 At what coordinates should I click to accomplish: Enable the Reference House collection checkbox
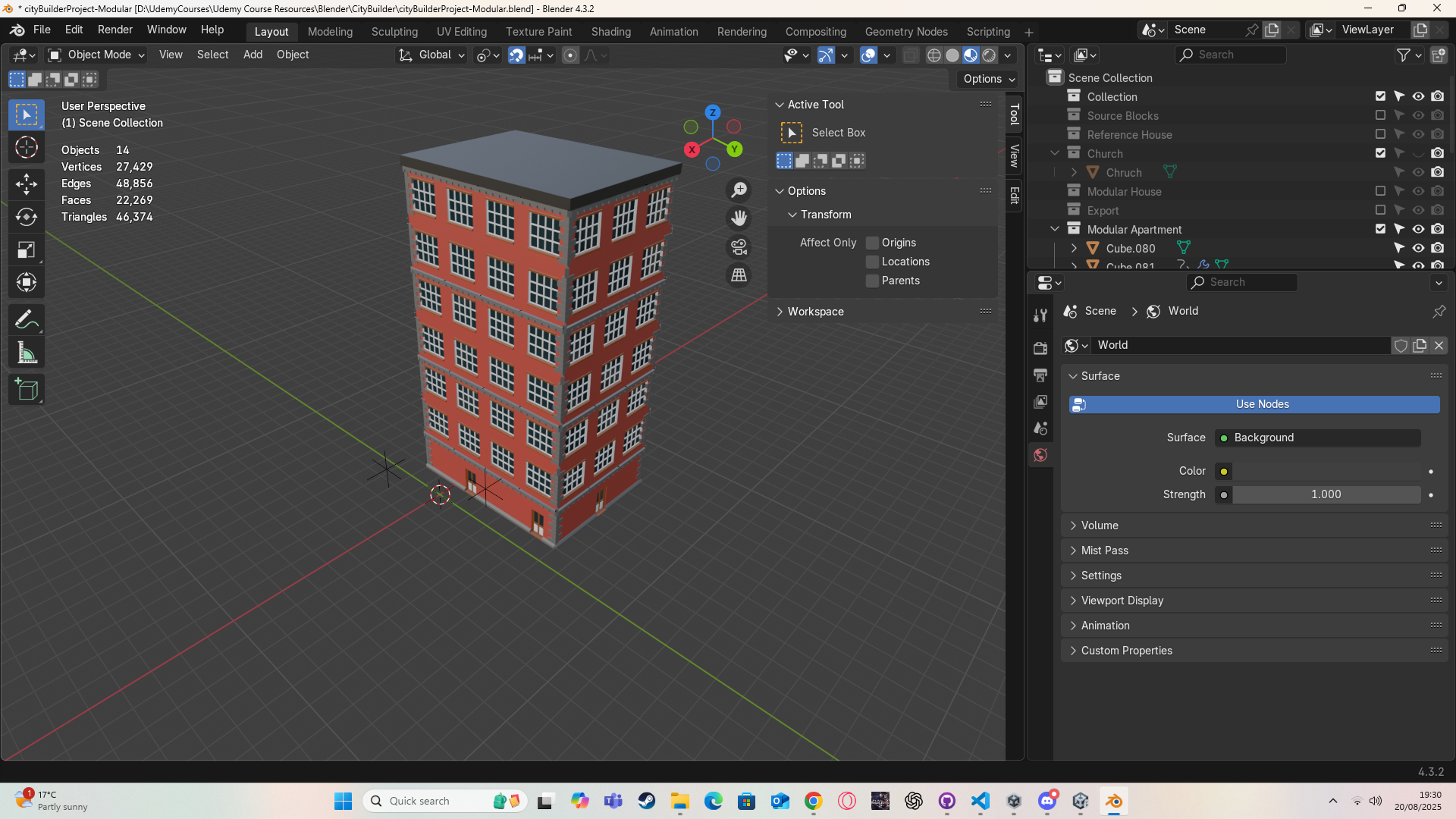1380,134
